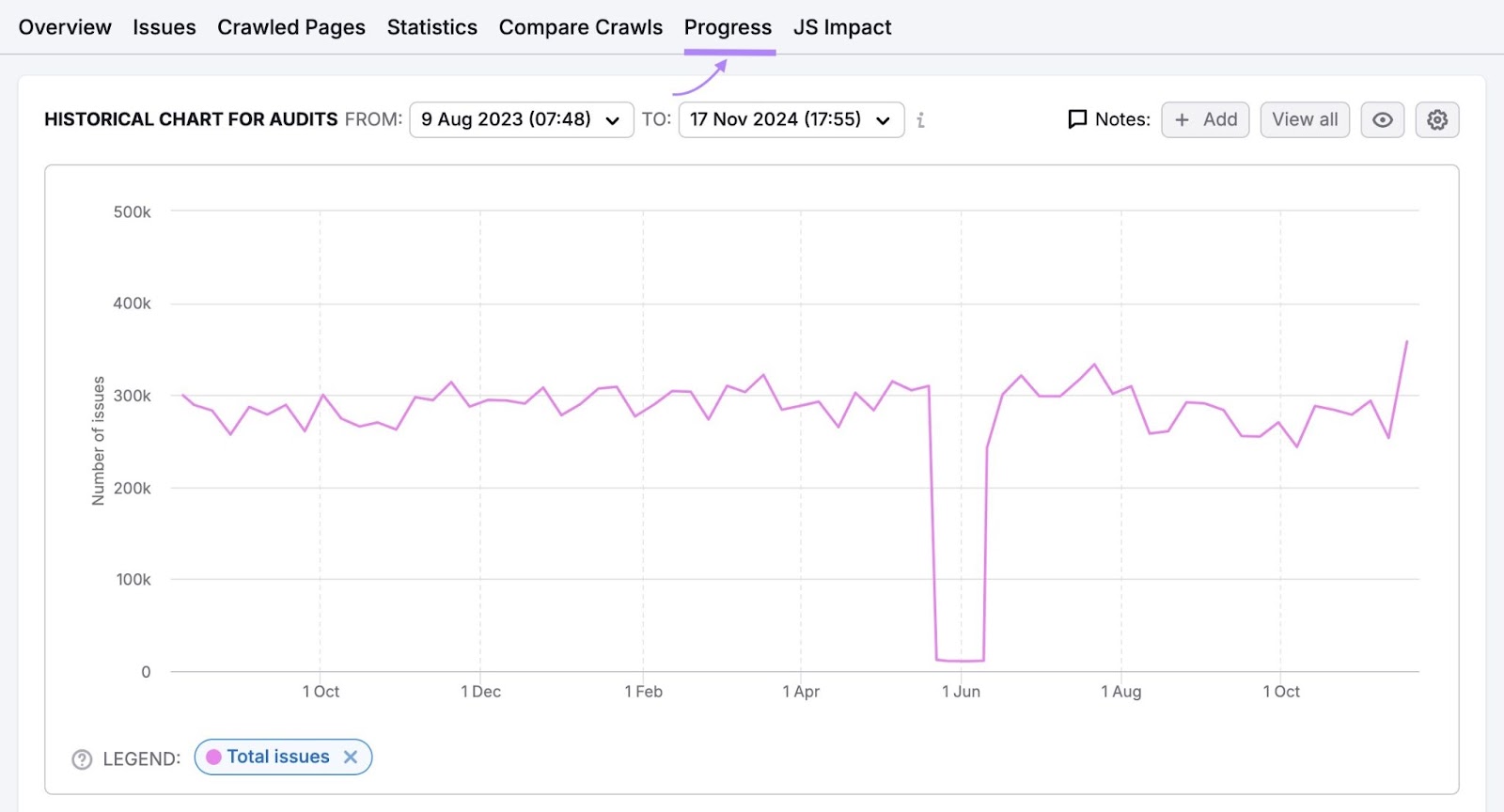
Task: Open the JS Impact tab
Action: coord(842,27)
